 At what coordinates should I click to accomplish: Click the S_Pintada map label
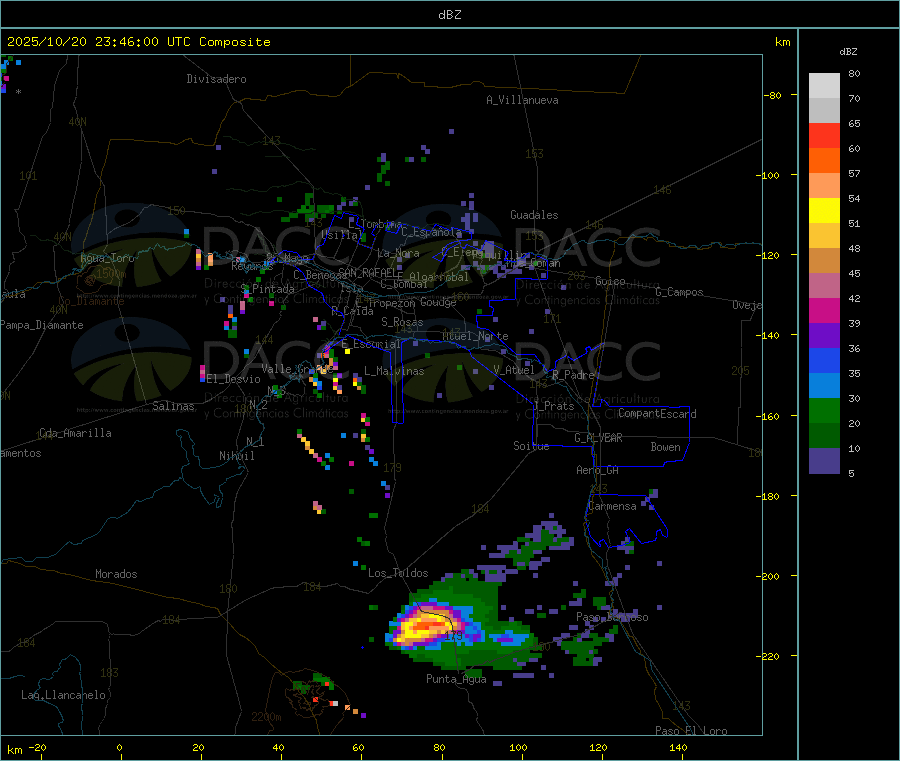tap(267, 289)
